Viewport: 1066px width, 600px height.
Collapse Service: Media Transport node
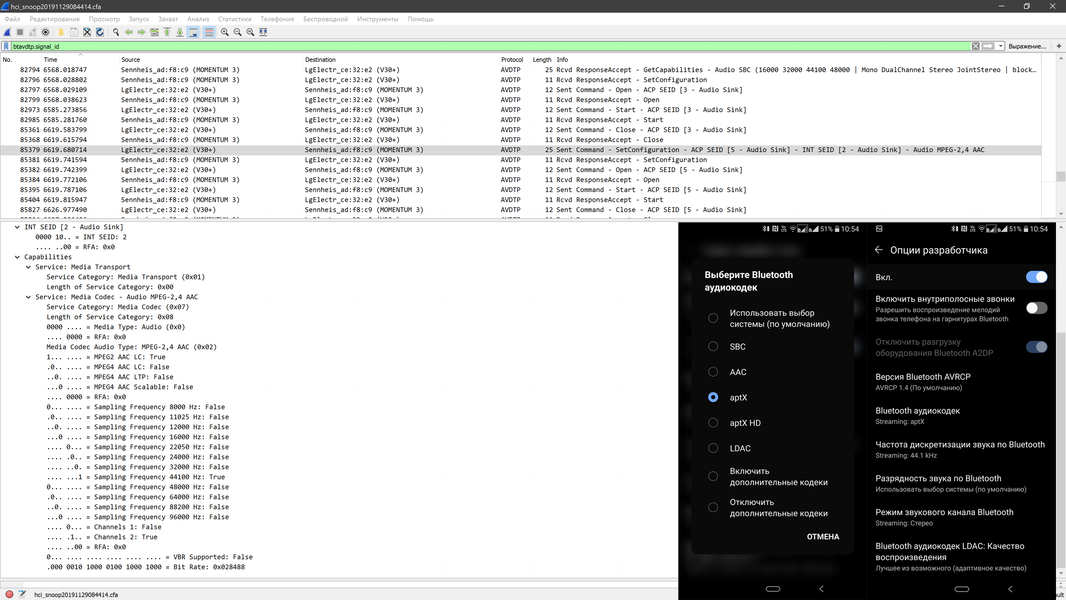pyautogui.click(x=28, y=267)
